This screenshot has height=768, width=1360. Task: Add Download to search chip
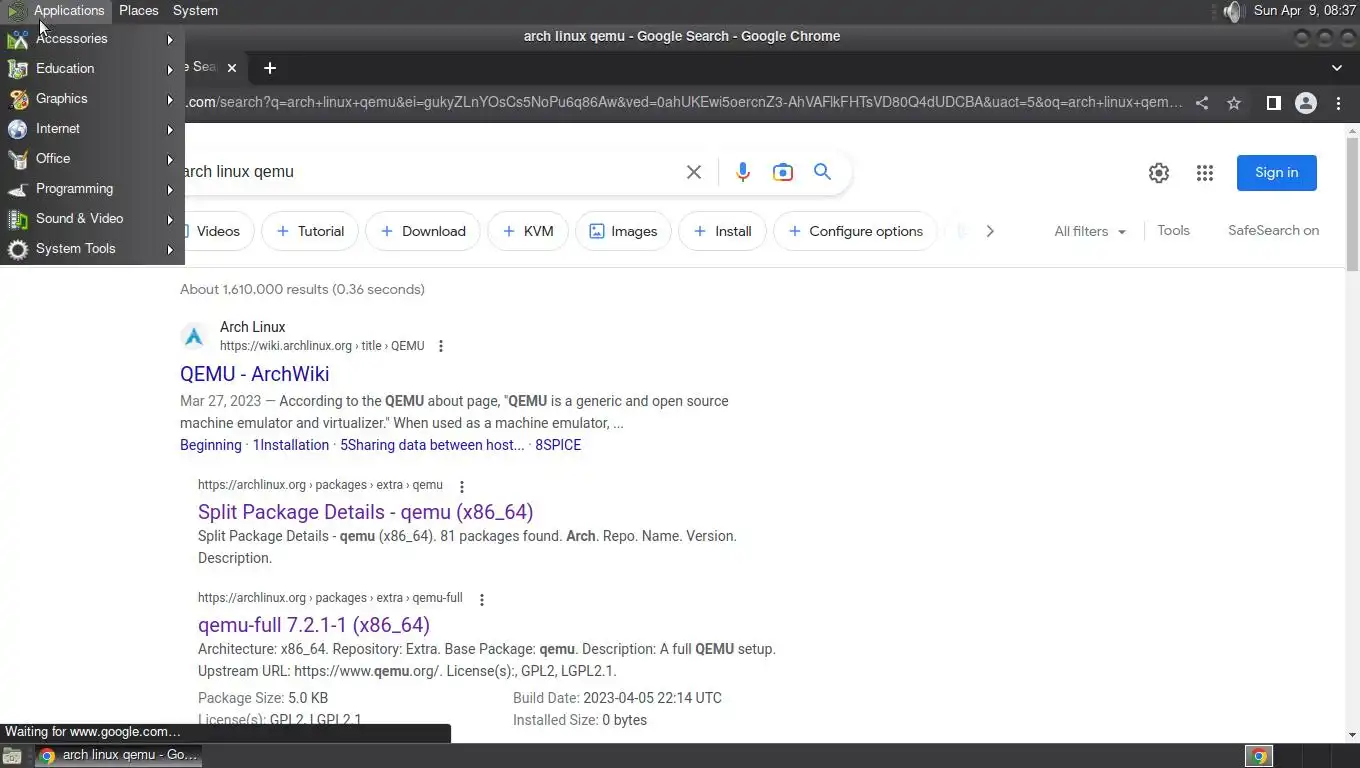click(423, 231)
